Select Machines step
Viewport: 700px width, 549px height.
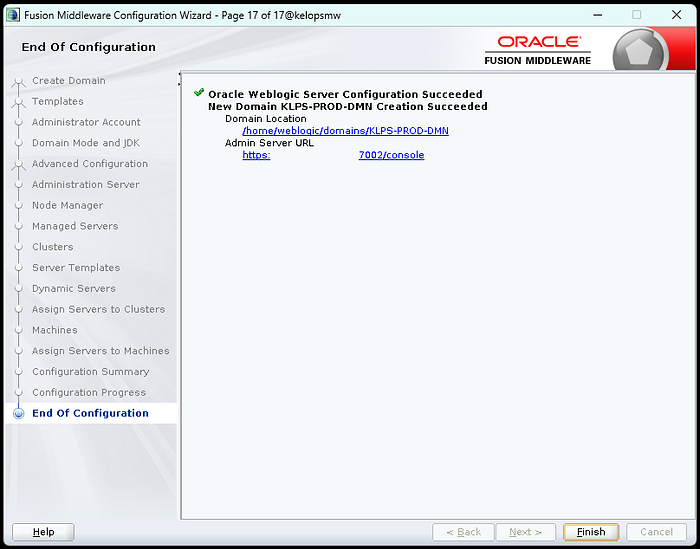(54, 330)
